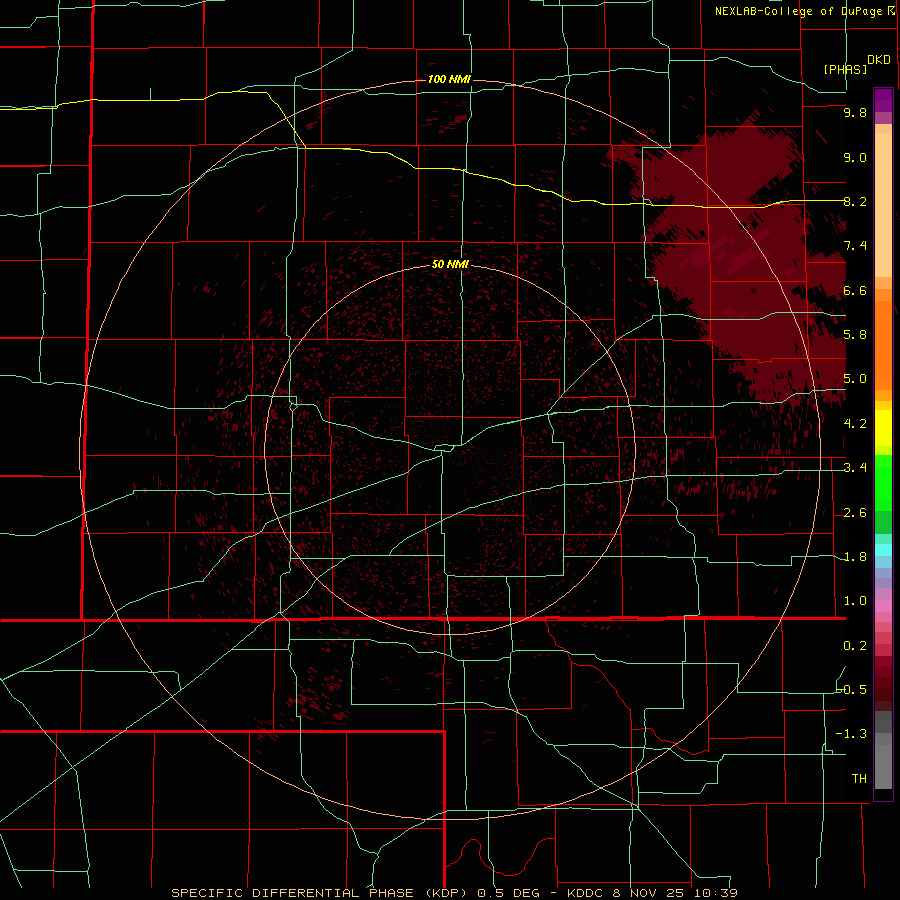Pick the yellow band on color scale

click(x=883, y=428)
